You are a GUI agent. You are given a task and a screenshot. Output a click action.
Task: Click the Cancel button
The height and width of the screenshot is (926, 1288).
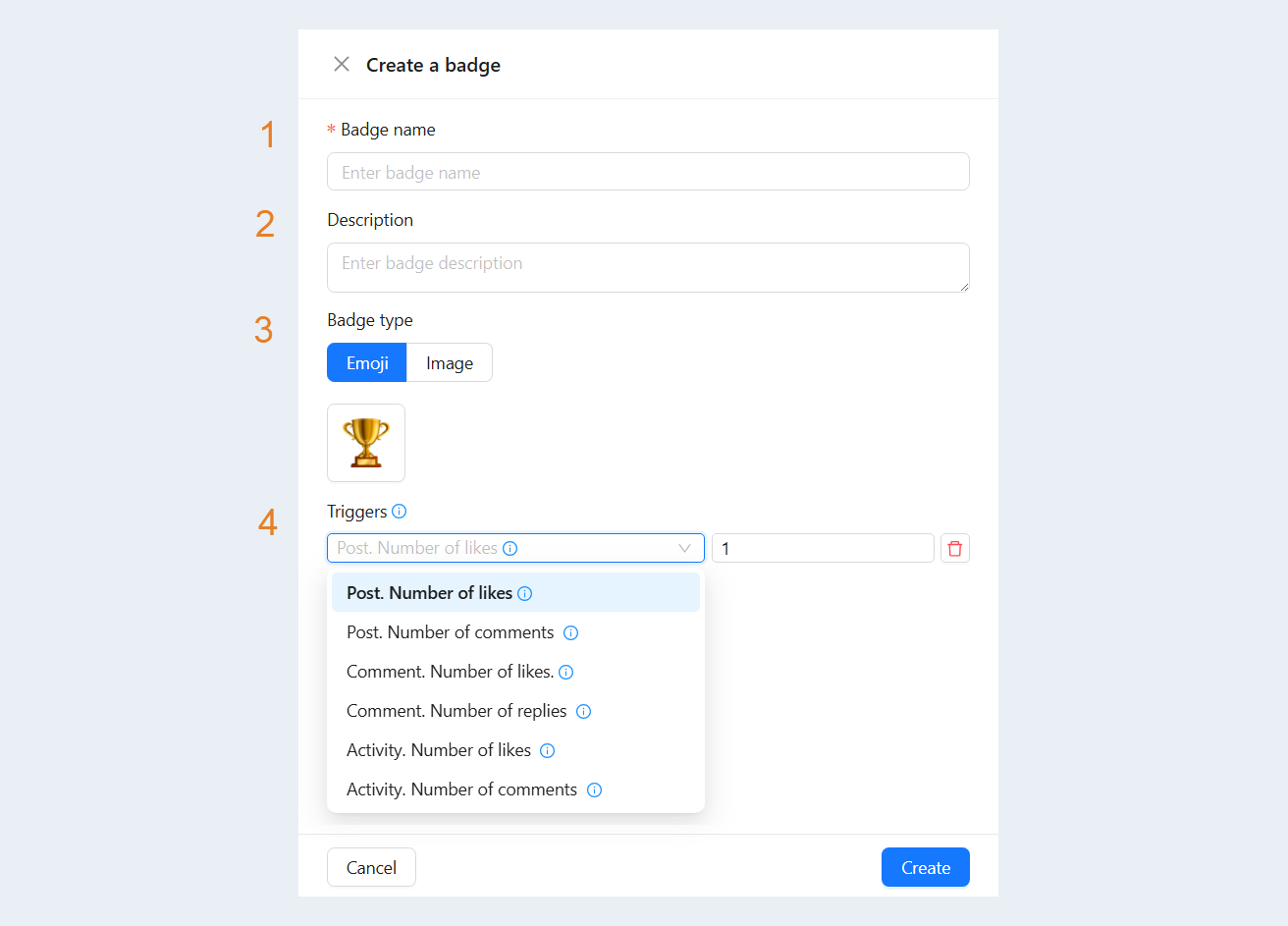(371, 867)
